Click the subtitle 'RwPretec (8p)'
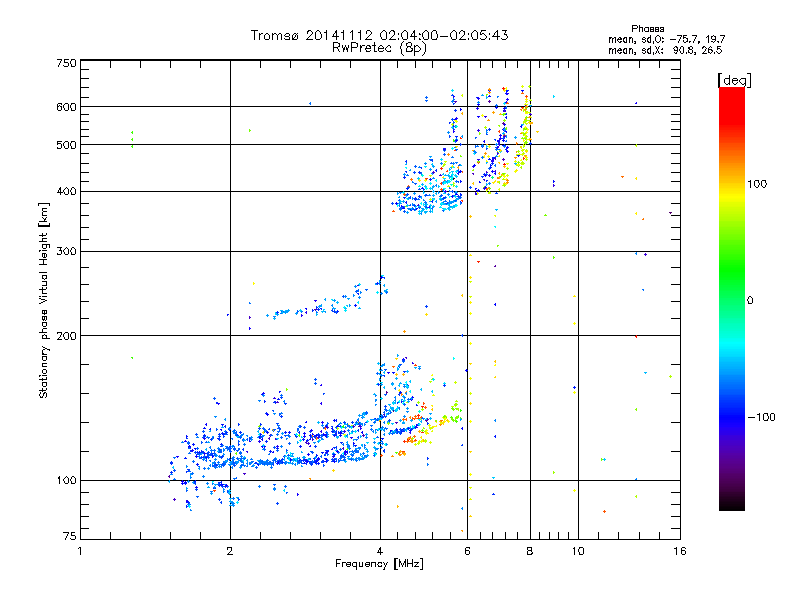 coord(379,48)
